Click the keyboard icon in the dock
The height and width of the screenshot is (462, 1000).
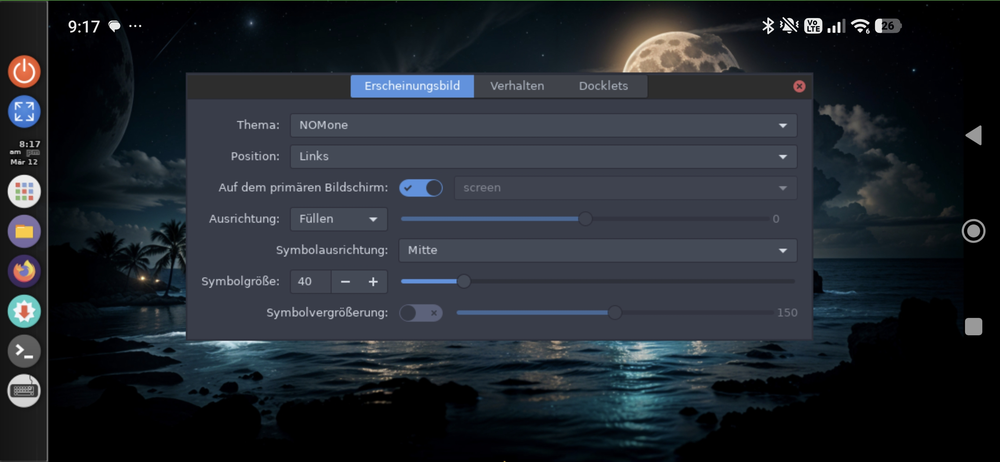click(24, 391)
